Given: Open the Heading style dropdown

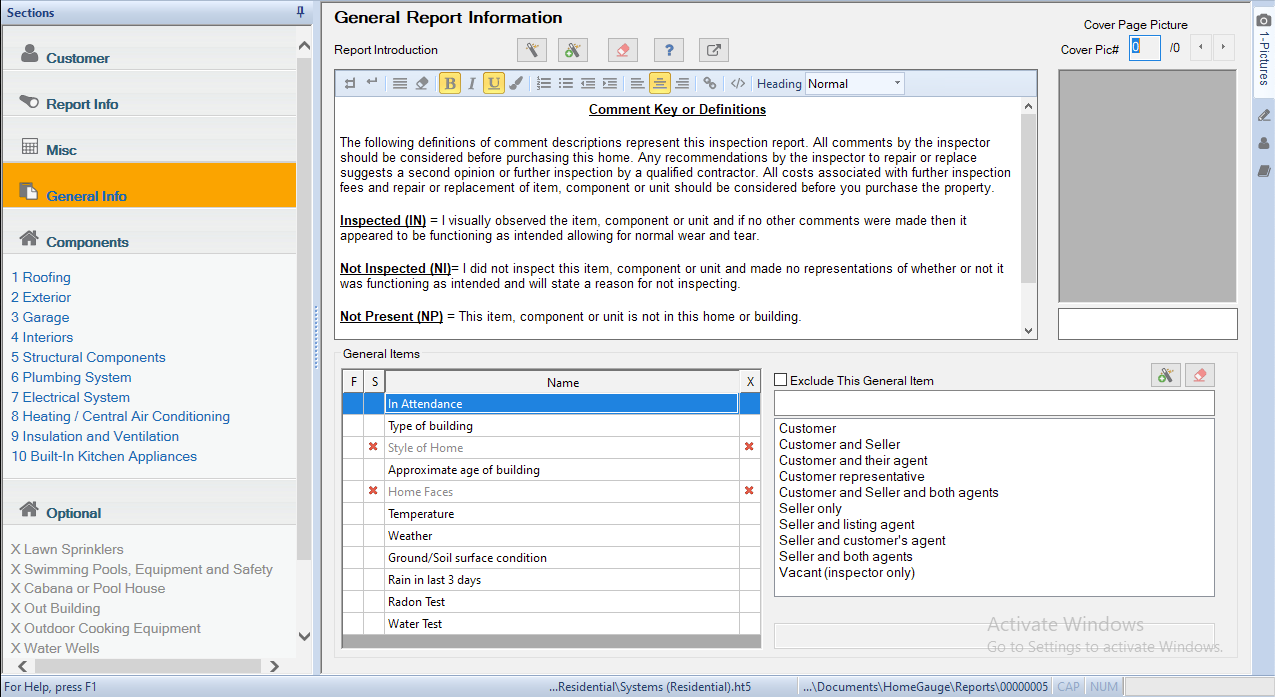Looking at the screenshot, I should (x=855, y=84).
